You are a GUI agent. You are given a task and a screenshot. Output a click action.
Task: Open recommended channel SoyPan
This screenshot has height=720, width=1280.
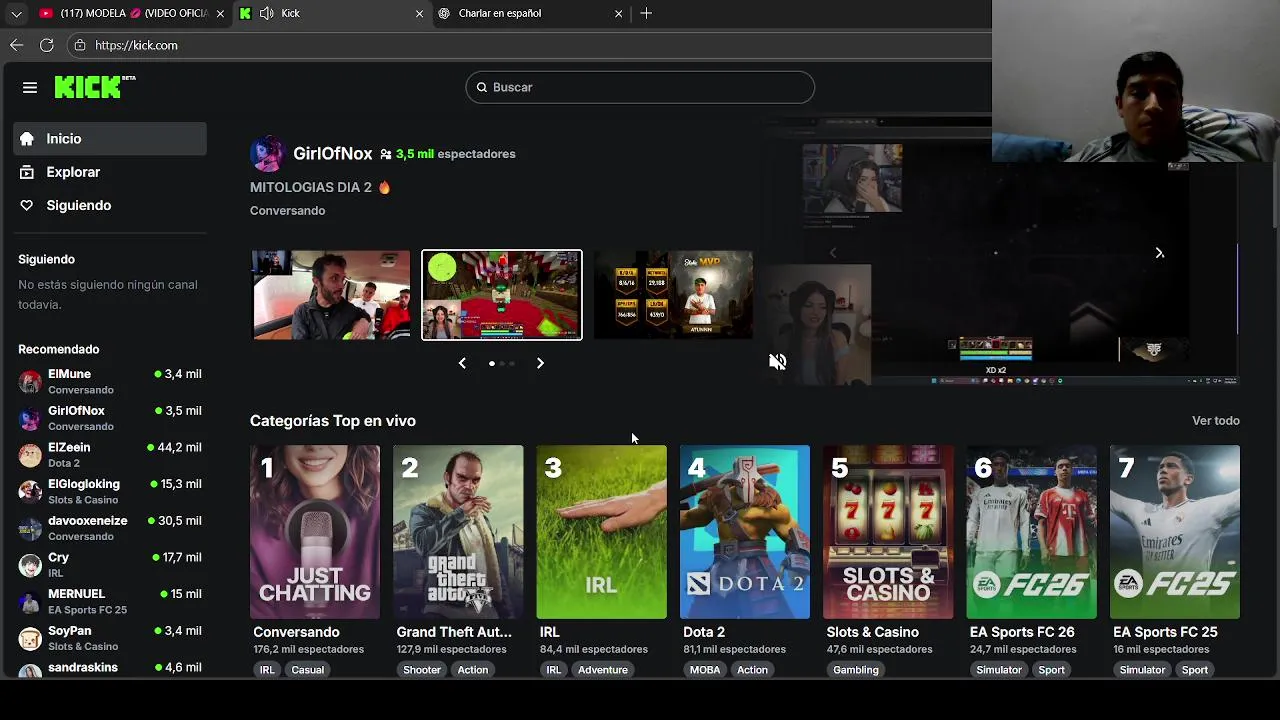[110, 638]
